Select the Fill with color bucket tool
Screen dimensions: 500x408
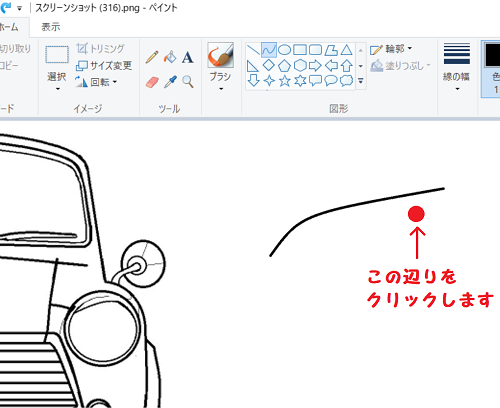point(170,57)
